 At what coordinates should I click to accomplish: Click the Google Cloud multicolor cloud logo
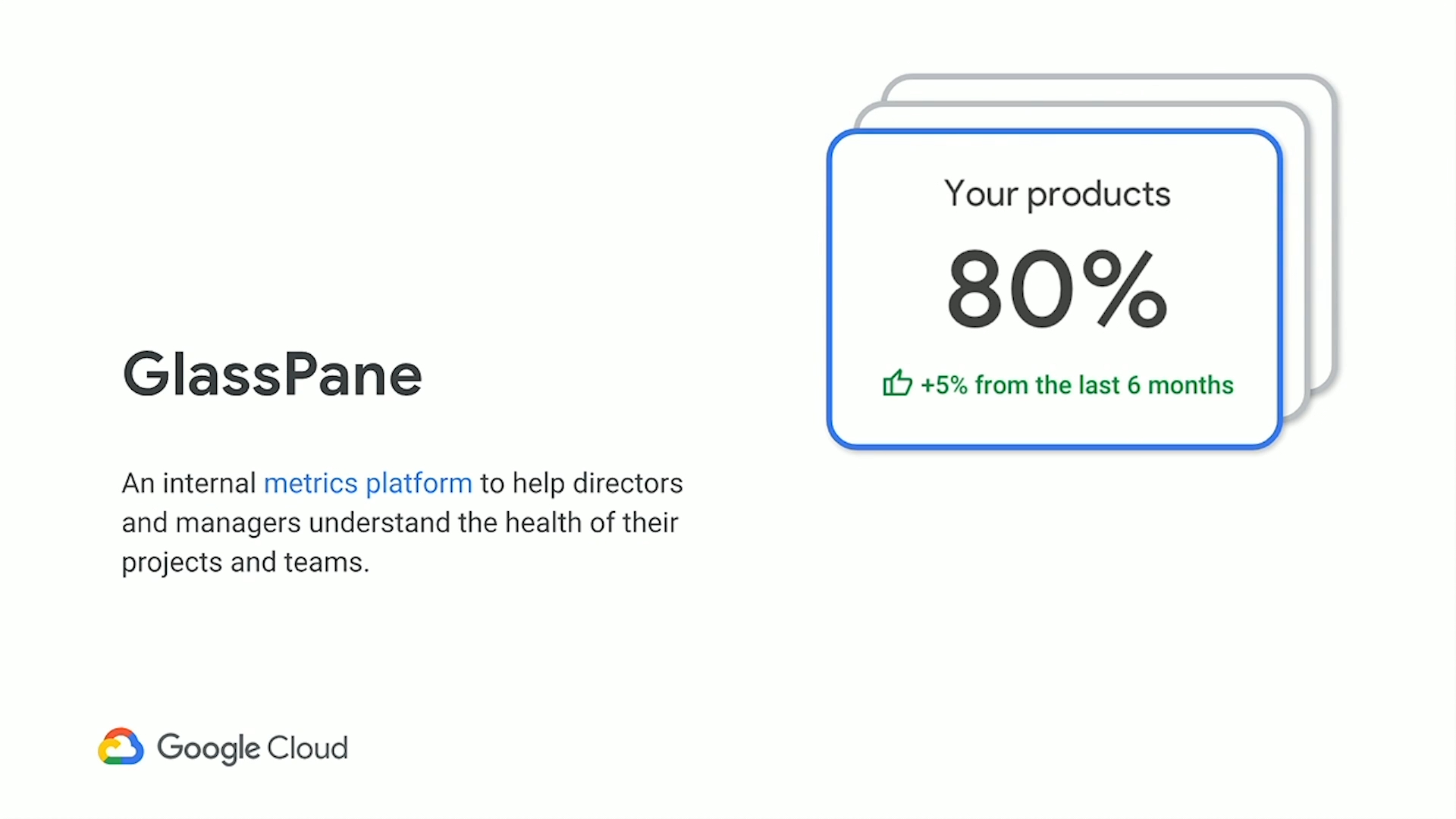(121, 747)
